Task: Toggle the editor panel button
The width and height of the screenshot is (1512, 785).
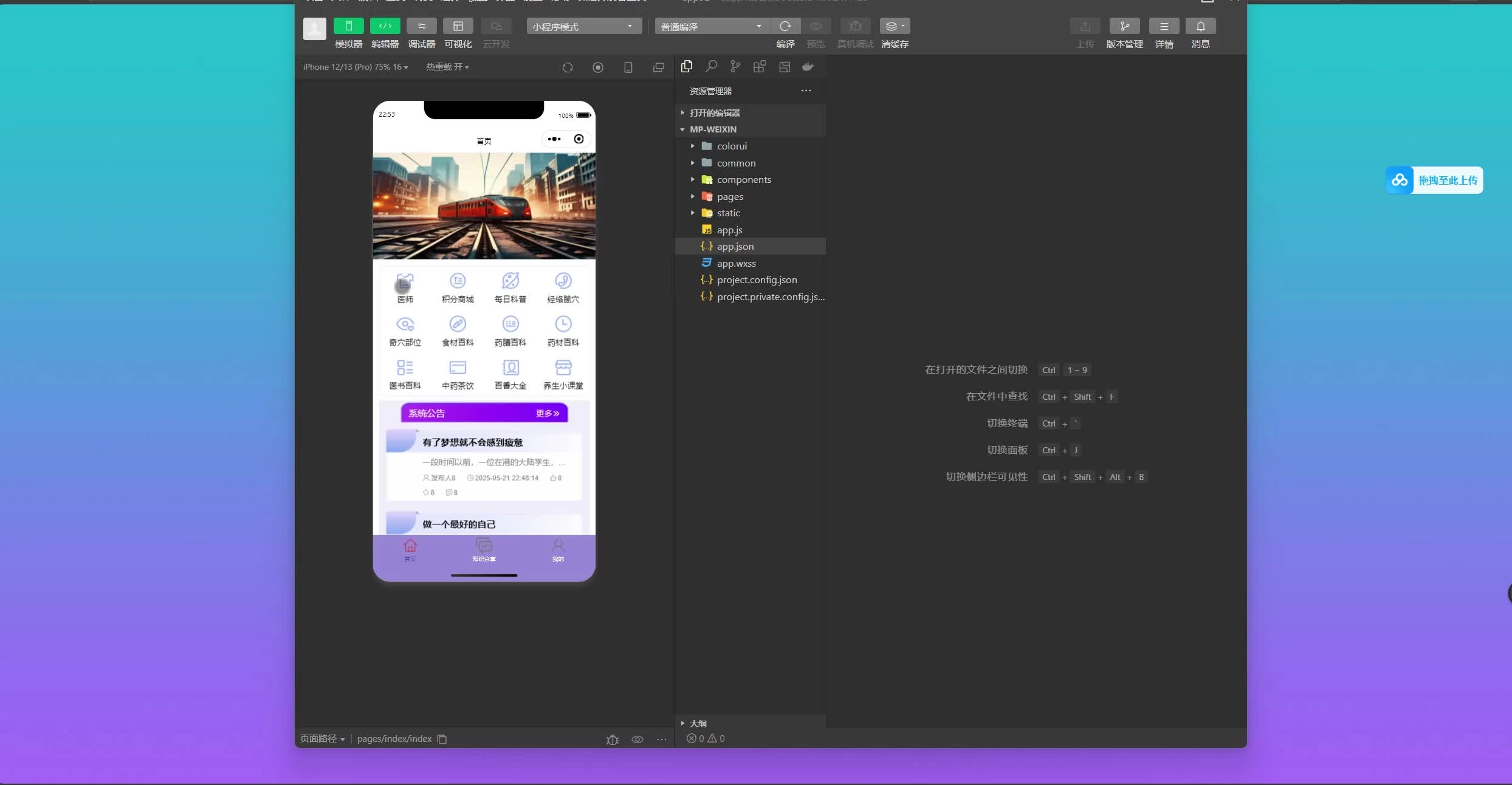Action: [385, 26]
